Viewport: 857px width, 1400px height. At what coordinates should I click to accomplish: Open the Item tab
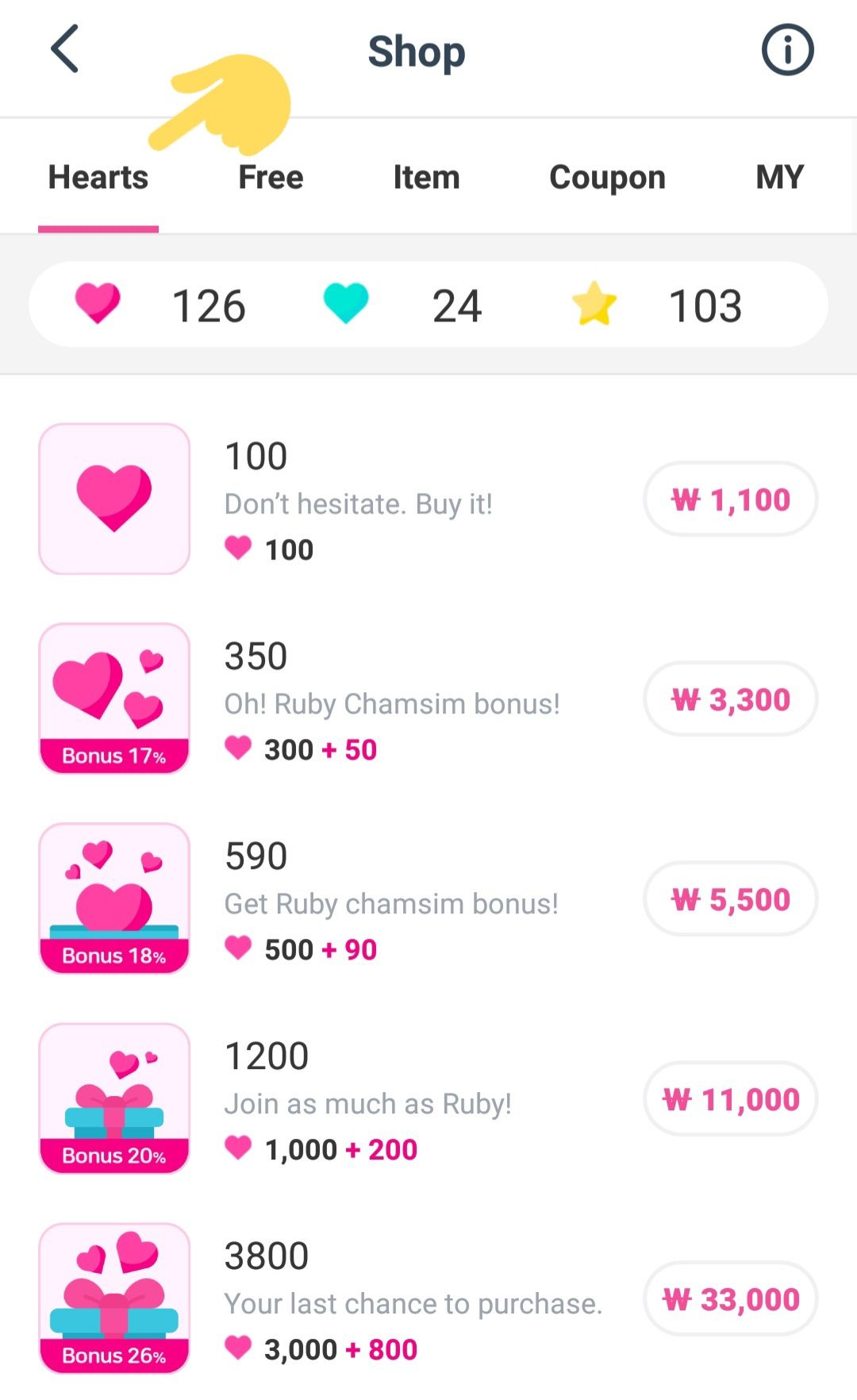[426, 177]
